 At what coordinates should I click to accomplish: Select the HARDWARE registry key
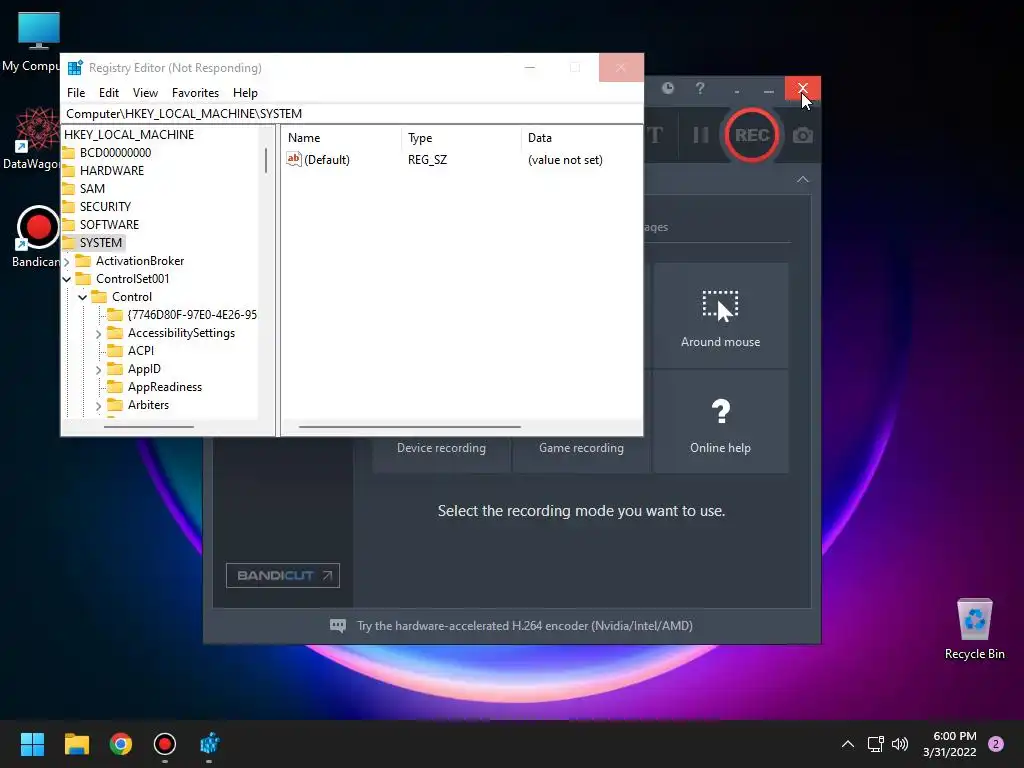coord(112,170)
